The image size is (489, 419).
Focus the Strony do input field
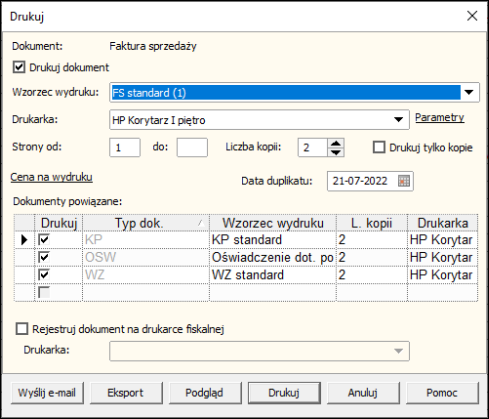(x=192, y=147)
